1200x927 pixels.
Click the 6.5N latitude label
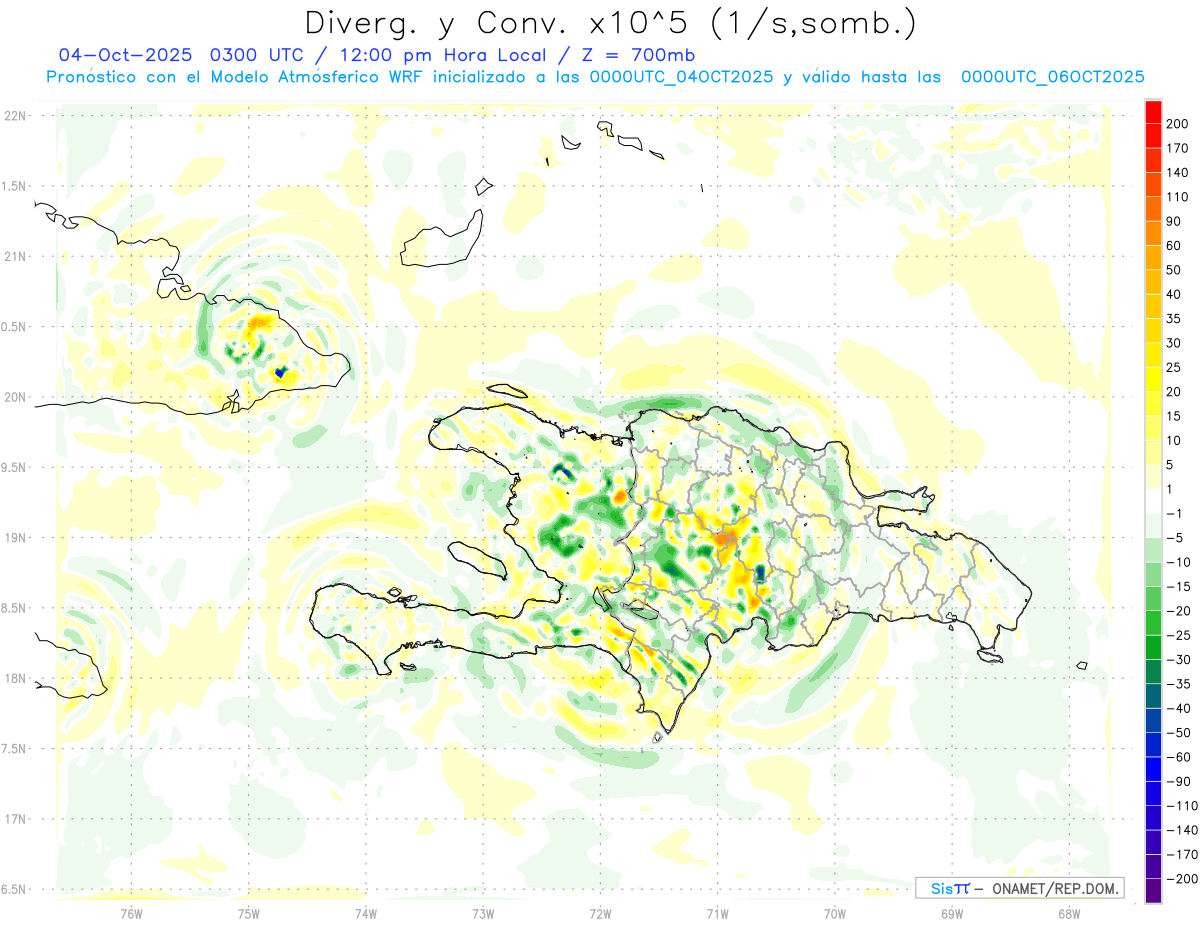click(15, 889)
